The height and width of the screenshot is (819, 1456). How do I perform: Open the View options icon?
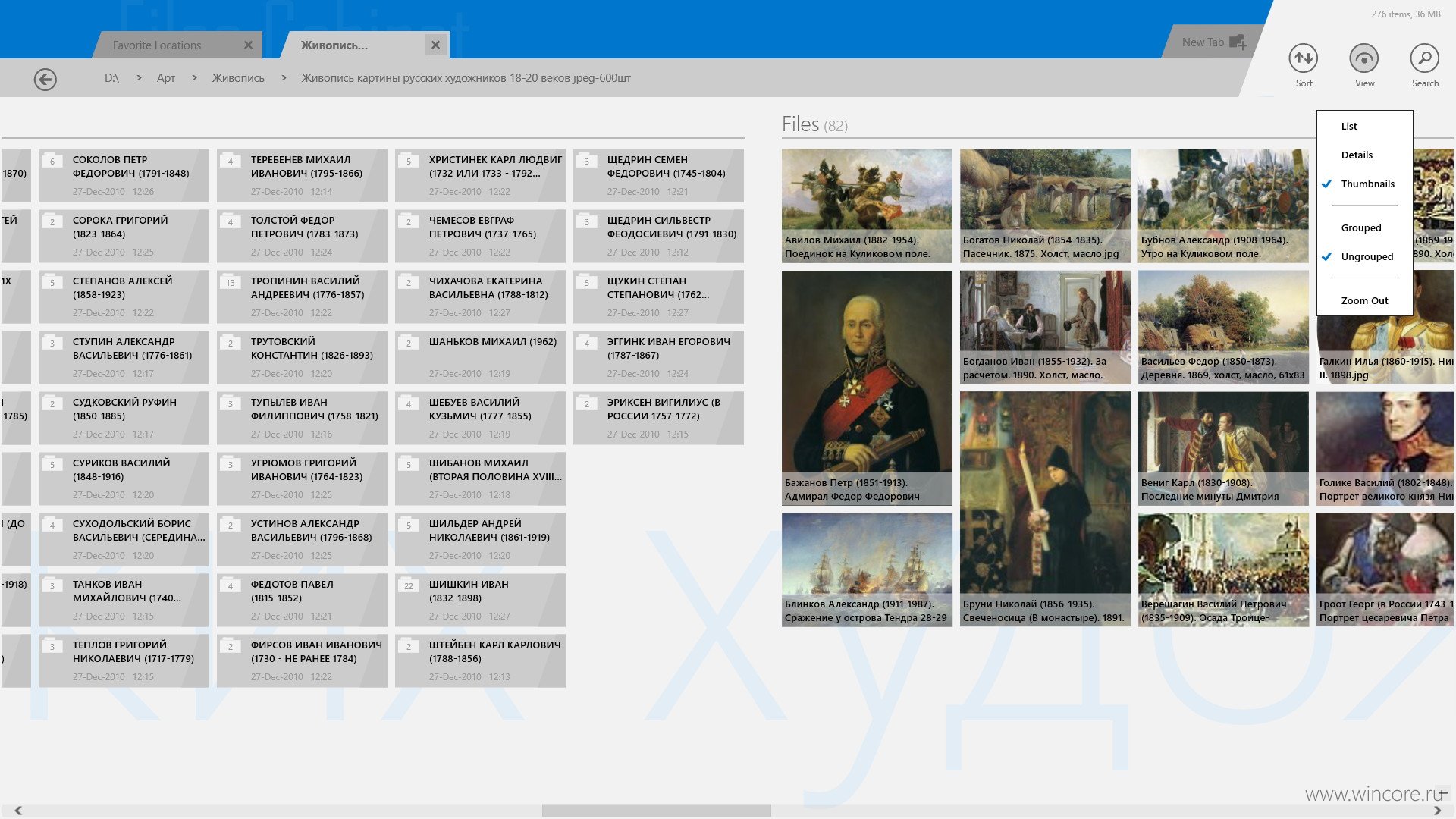click(1363, 58)
